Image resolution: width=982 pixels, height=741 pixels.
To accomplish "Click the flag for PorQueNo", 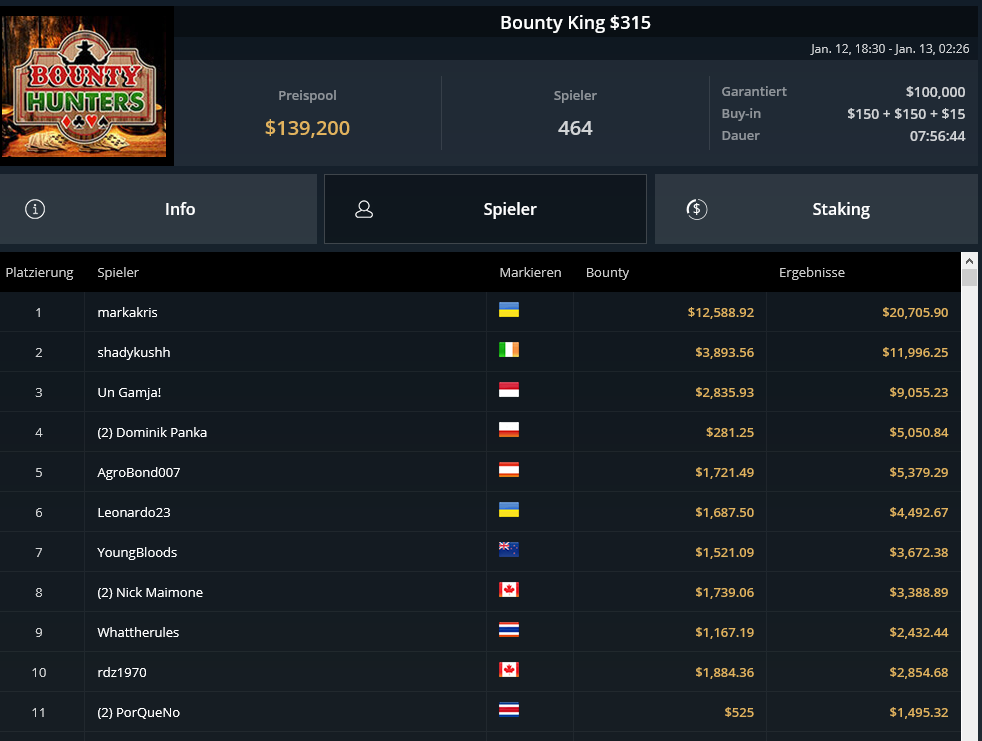I will (509, 710).
